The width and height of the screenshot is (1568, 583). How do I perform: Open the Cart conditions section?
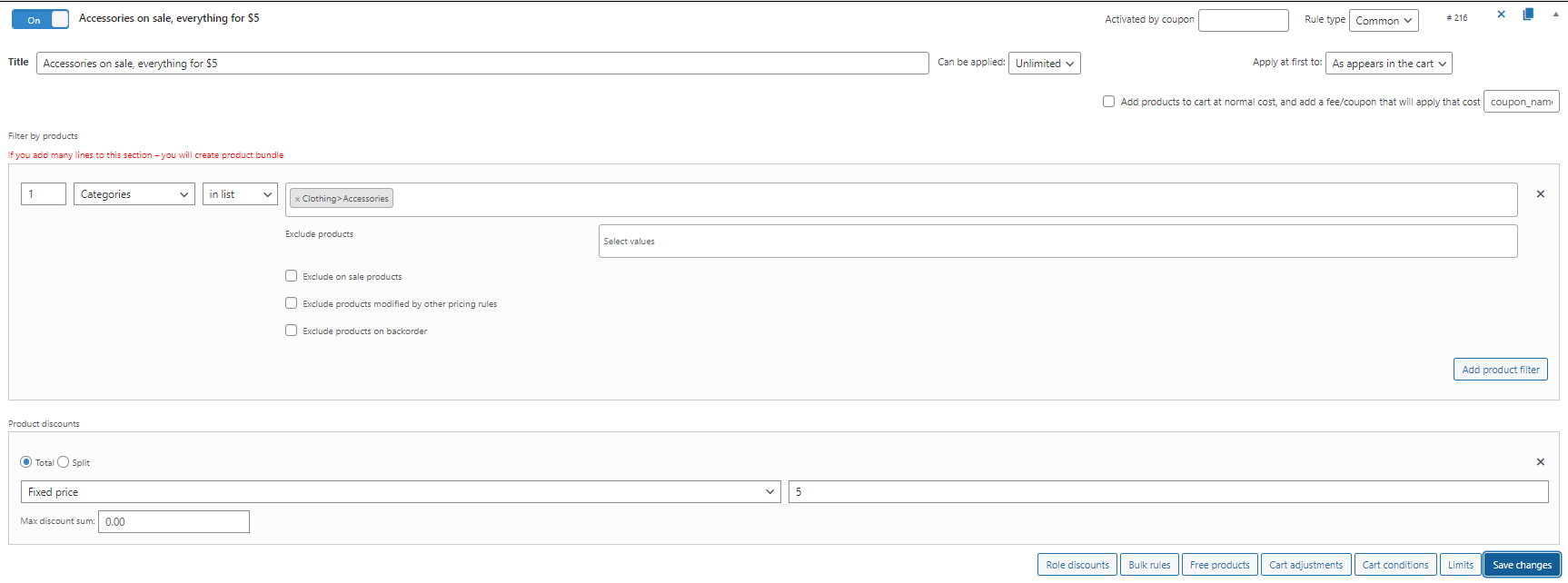(1395, 565)
